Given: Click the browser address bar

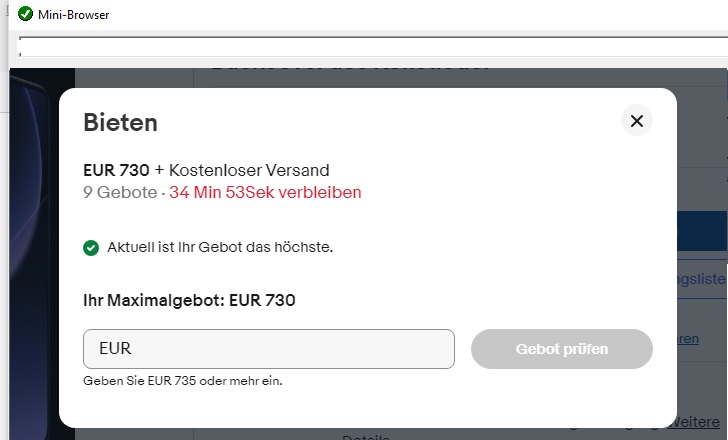Looking at the screenshot, I should (370, 45).
